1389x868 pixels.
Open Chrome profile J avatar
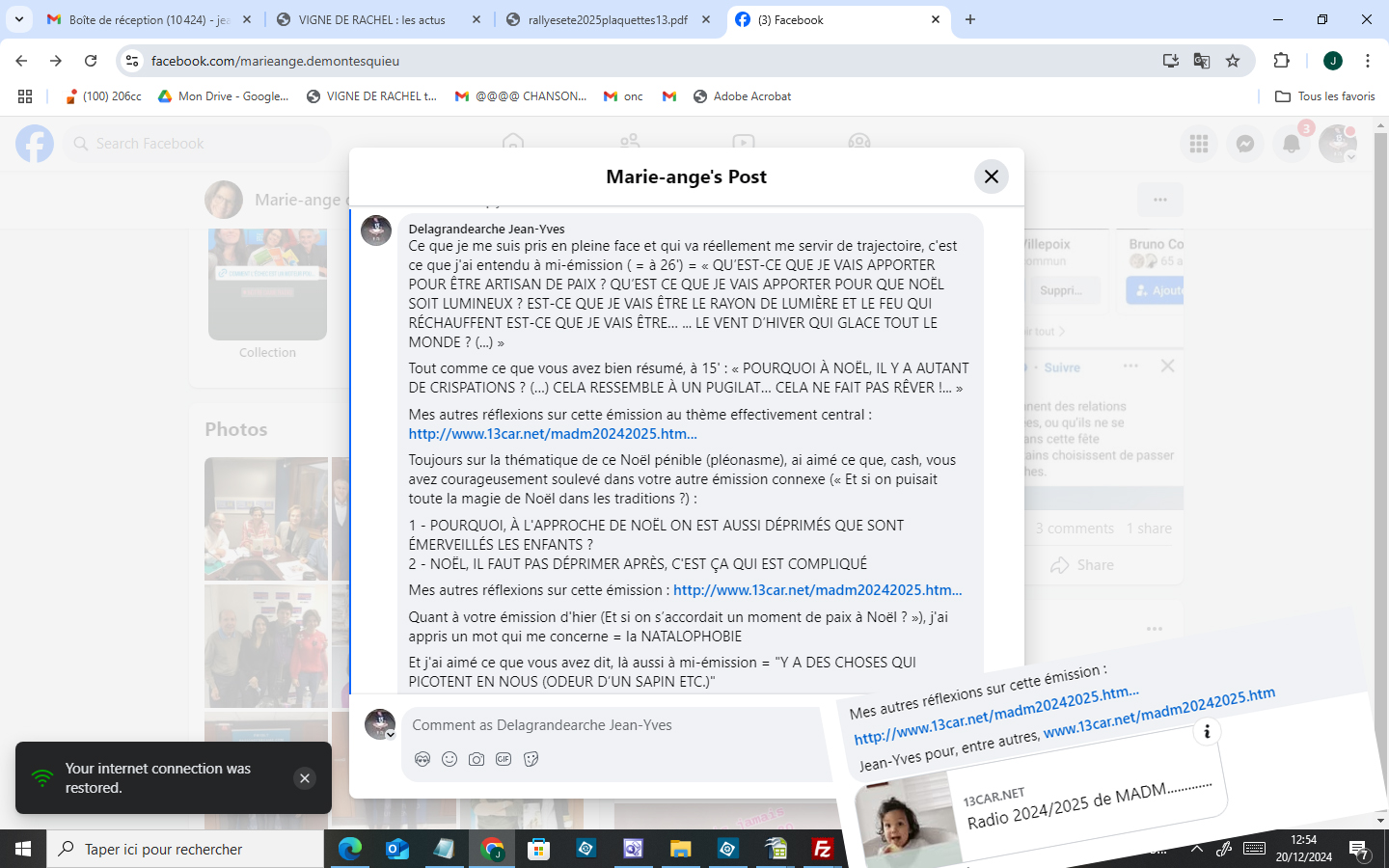(x=1333, y=61)
